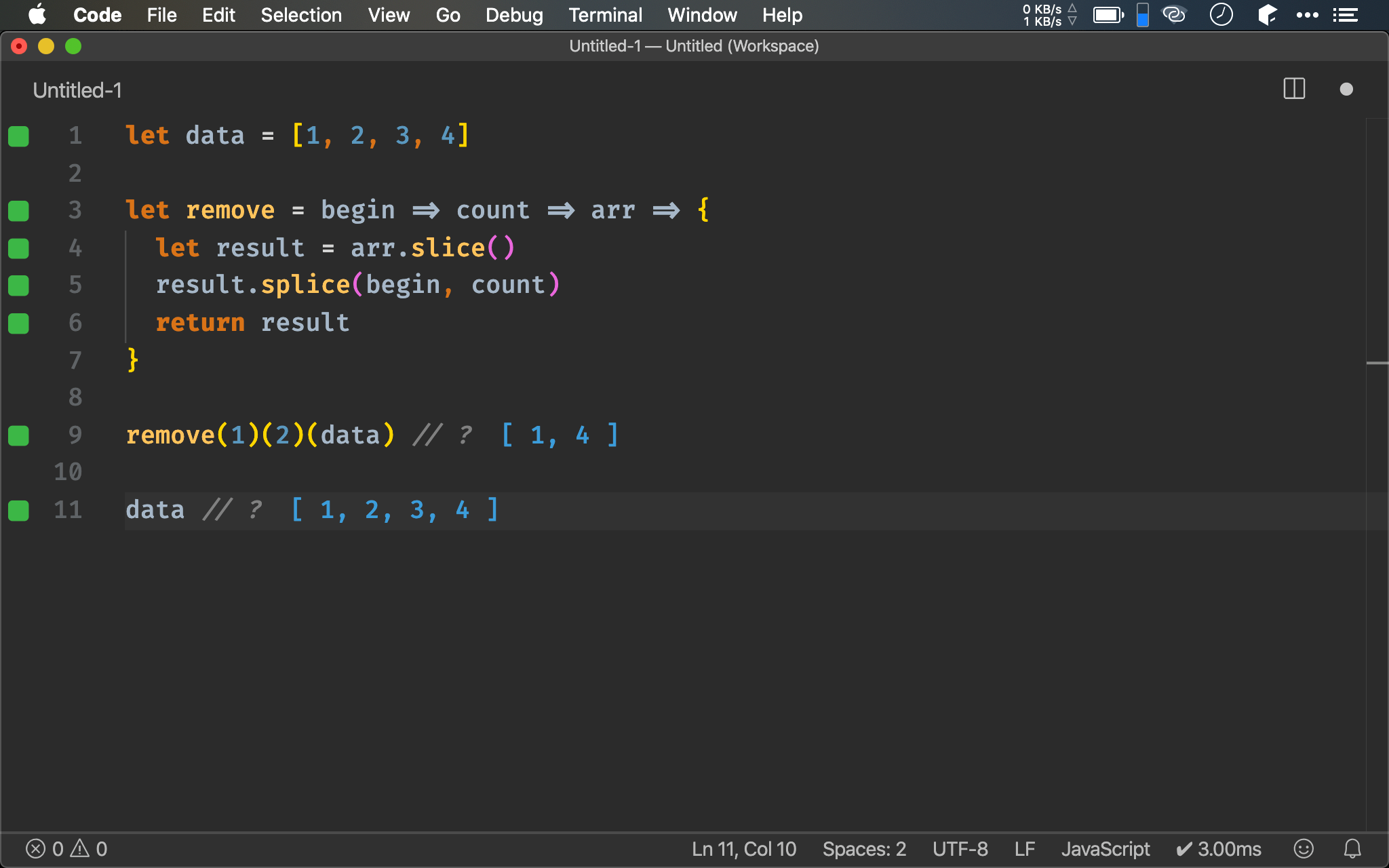This screenshot has height=868, width=1389.
Task: Open notifications via bell icon in status bar
Action: pyautogui.click(x=1352, y=849)
